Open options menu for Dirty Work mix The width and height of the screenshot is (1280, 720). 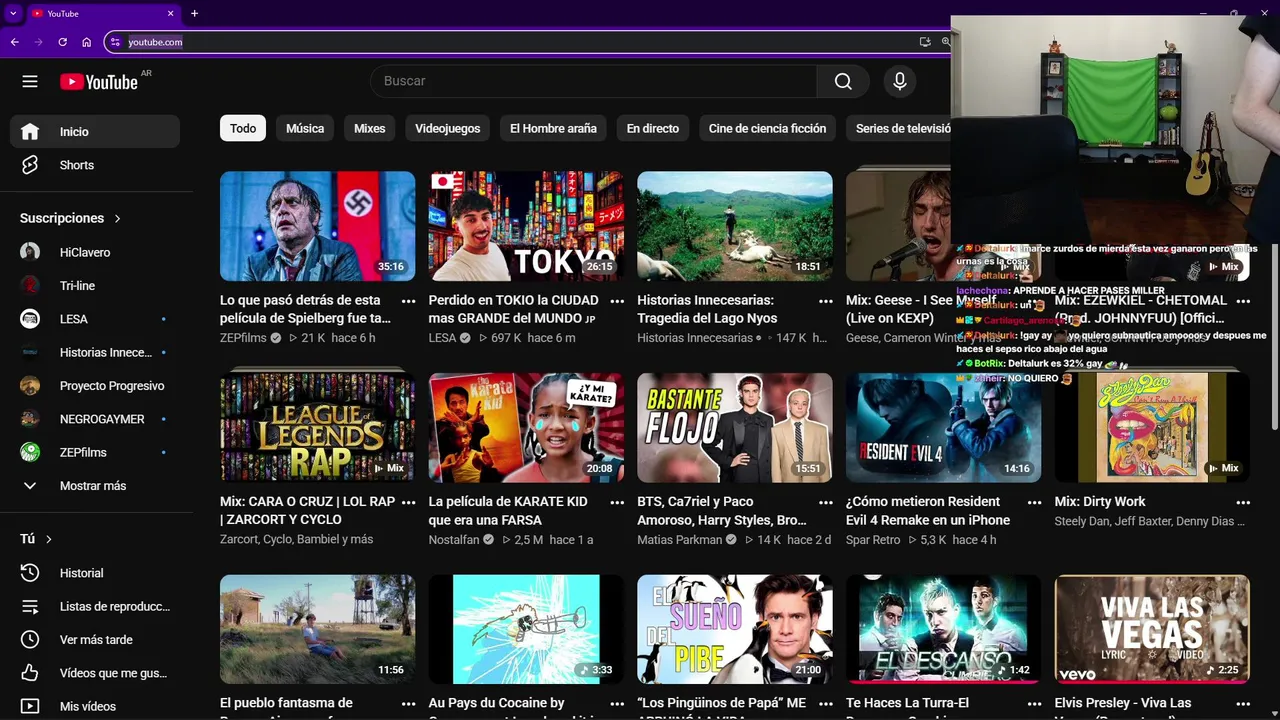point(1243,502)
